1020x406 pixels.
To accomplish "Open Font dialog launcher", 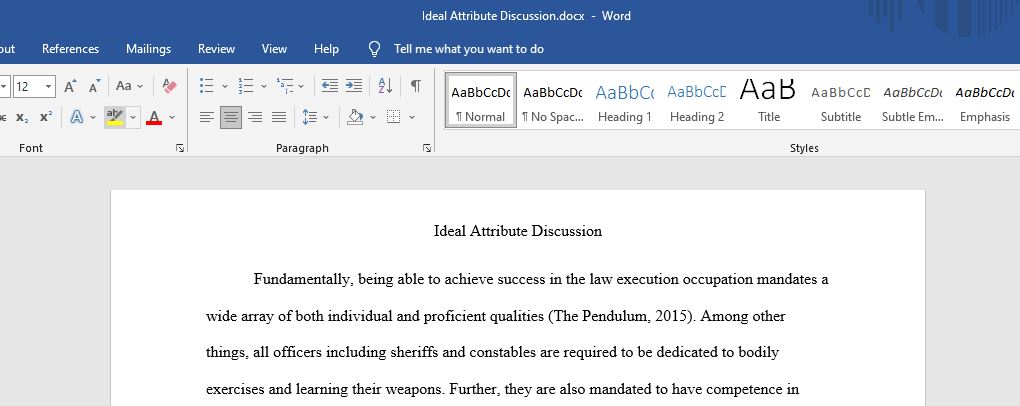I will (x=180, y=148).
